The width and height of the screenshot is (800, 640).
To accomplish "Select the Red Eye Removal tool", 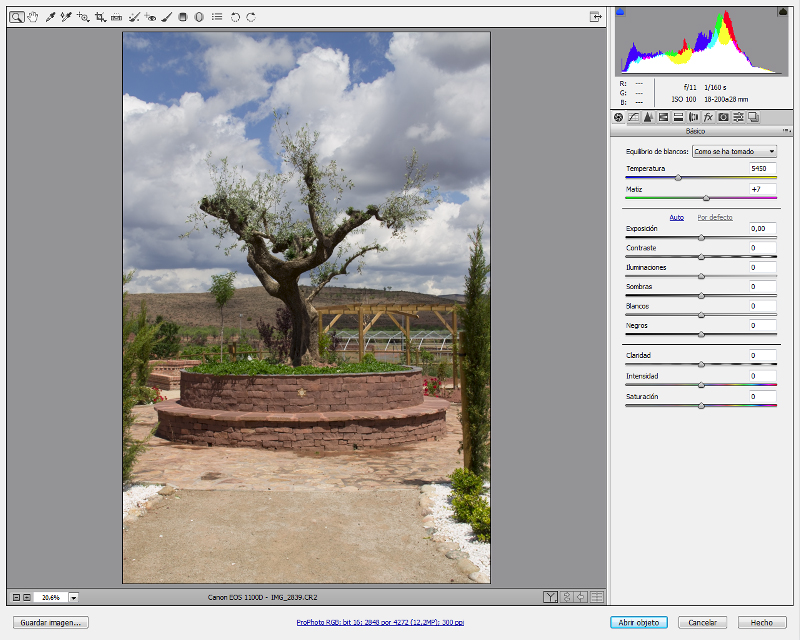I will (150, 17).
